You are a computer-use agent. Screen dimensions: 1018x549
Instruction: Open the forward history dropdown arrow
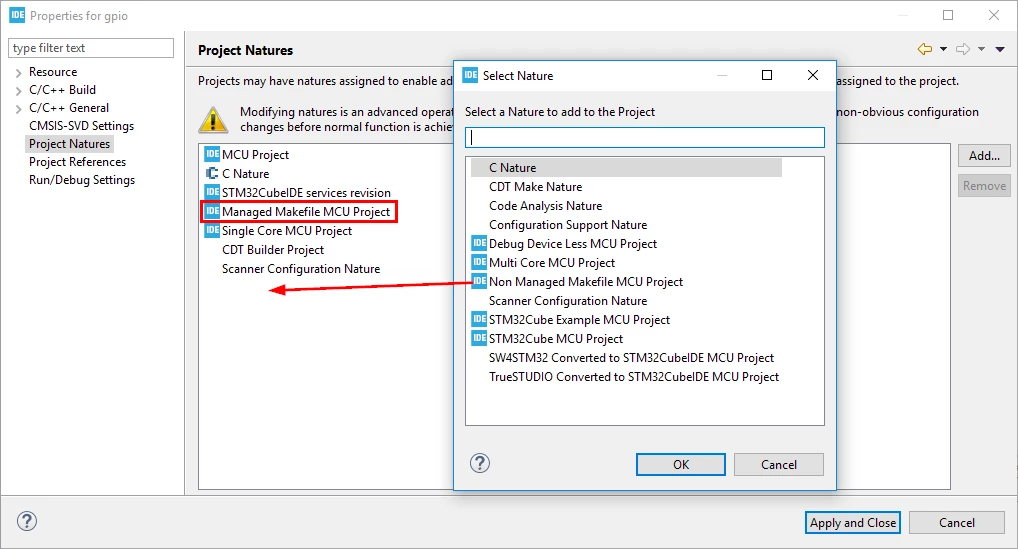coord(981,49)
